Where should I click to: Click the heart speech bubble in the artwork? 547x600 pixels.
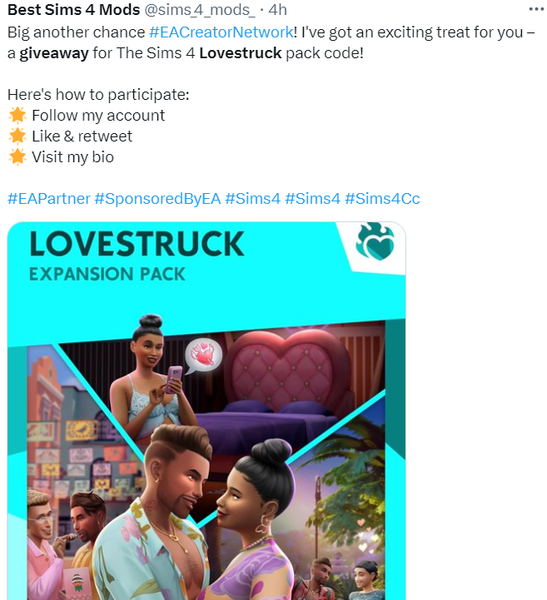[x=203, y=355]
